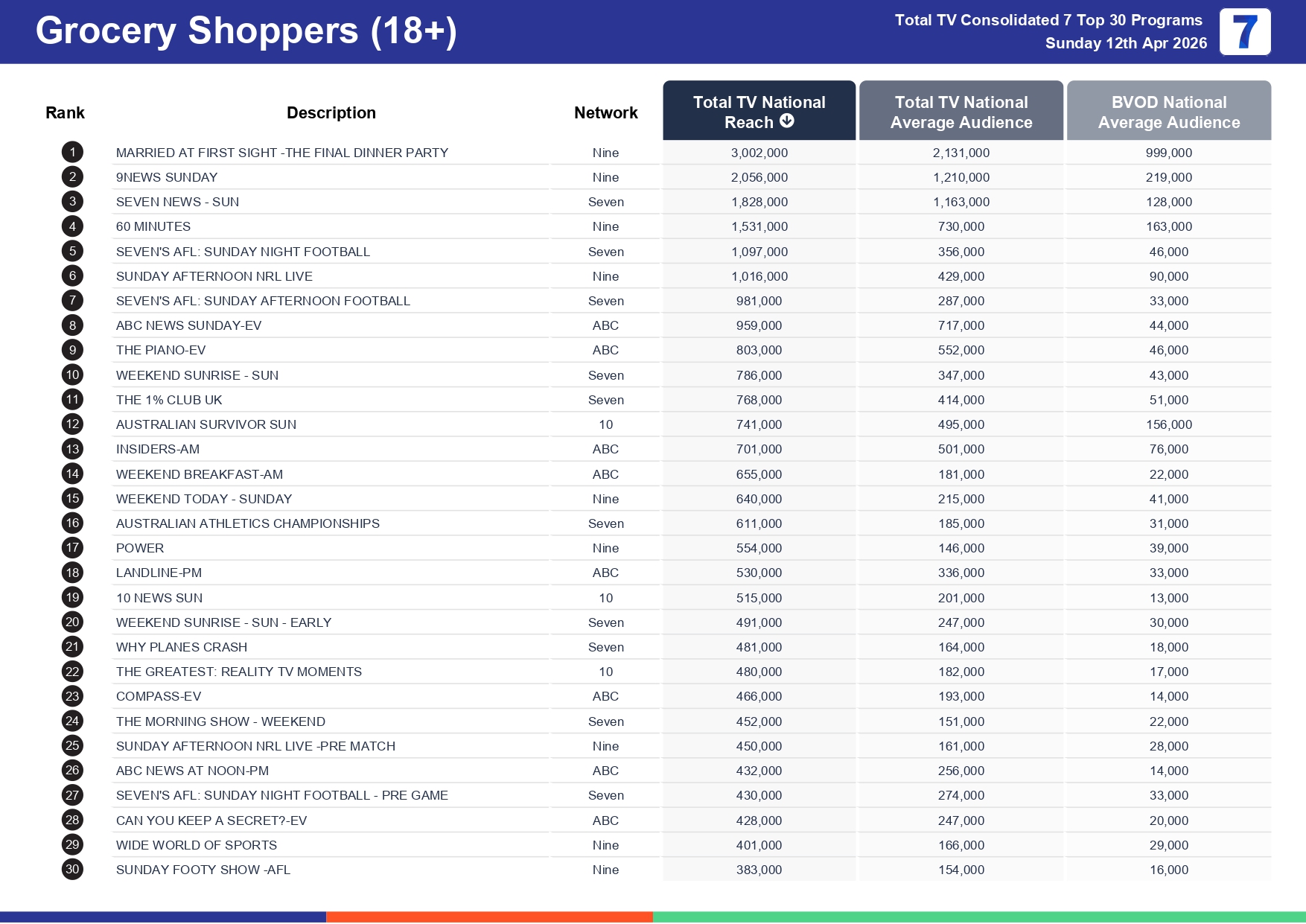Click the Description column header
The height and width of the screenshot is (924, 1306).
[331, 113]
